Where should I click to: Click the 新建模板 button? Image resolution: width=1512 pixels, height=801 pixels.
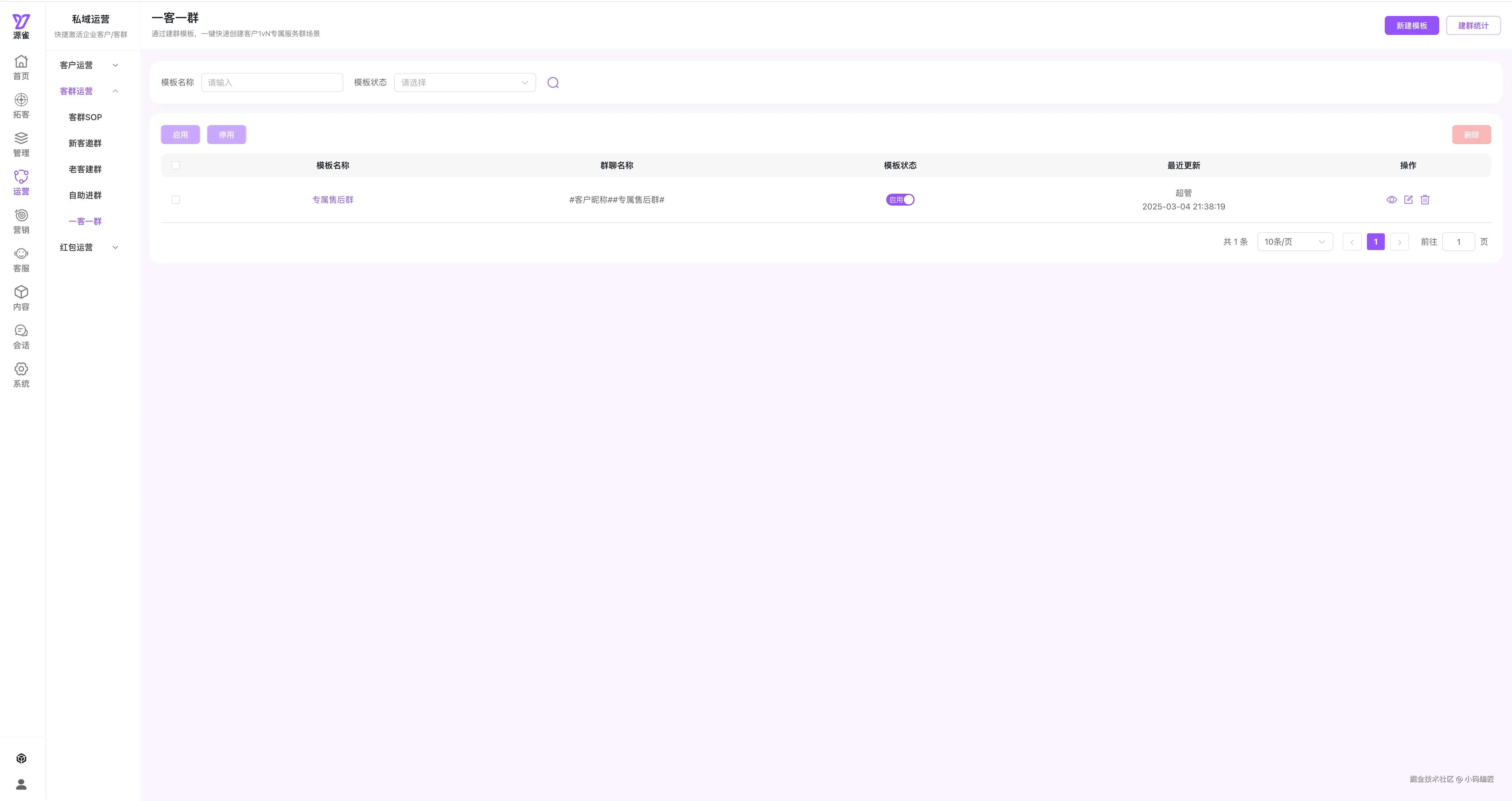(x=1411, y=26)
